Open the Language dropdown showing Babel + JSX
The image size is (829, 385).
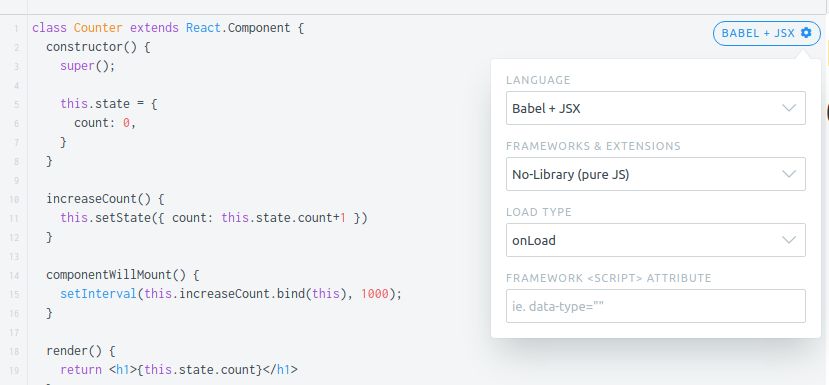[656, 108]
